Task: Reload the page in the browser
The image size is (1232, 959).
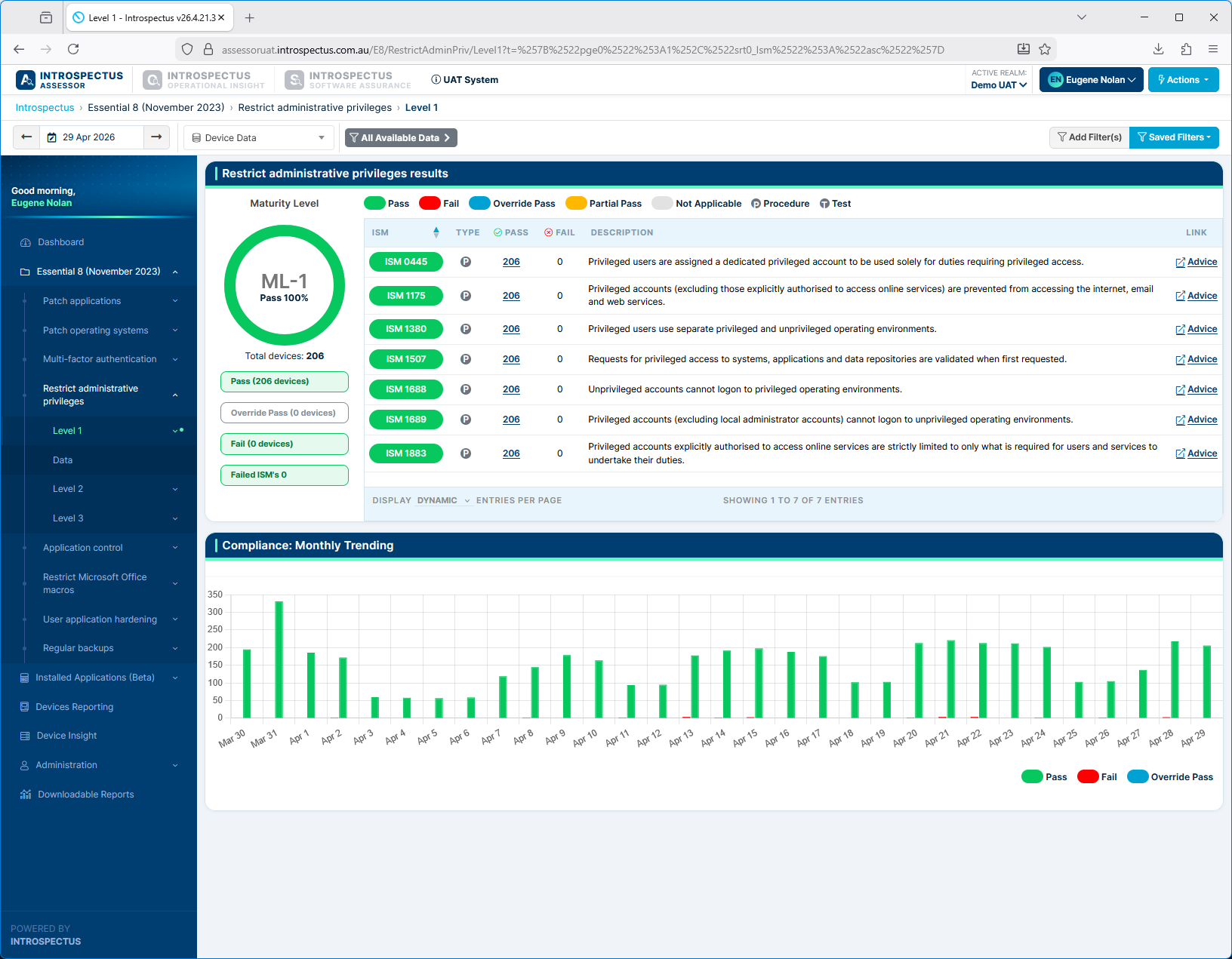Action: [73, 49]
